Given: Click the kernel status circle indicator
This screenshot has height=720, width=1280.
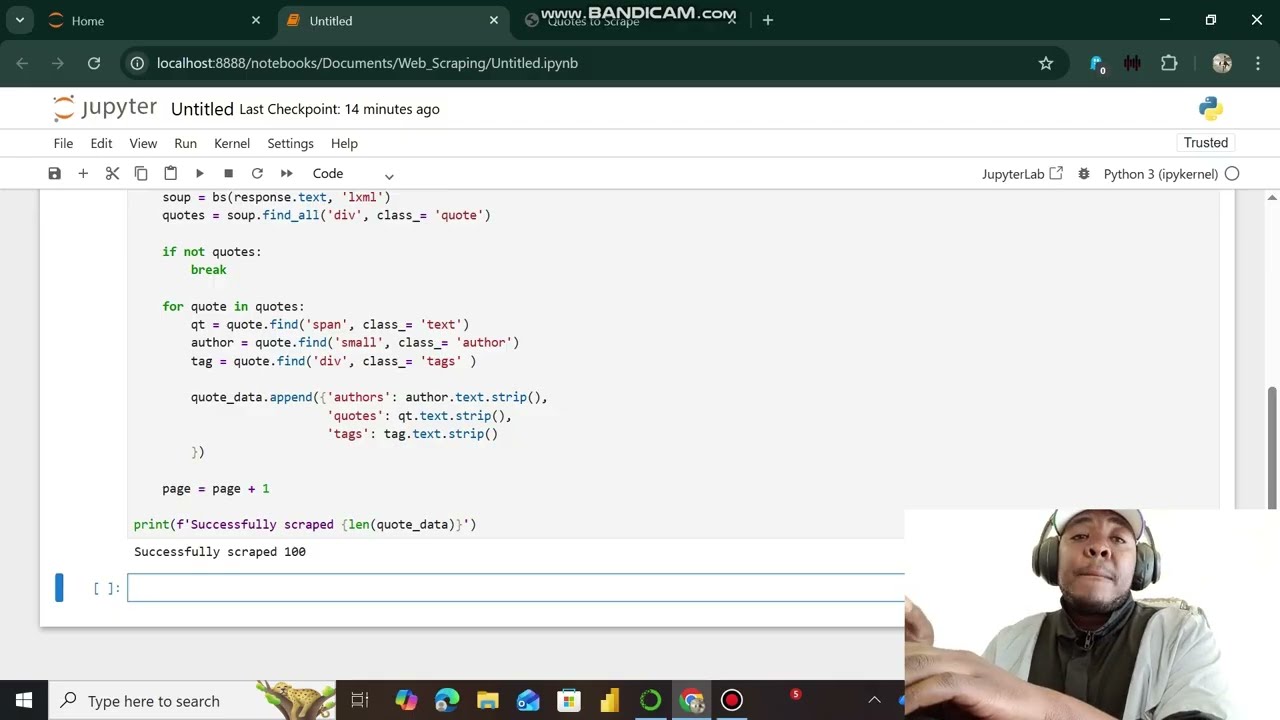Looking at the screenshot, I should [x=1232, y=174].
